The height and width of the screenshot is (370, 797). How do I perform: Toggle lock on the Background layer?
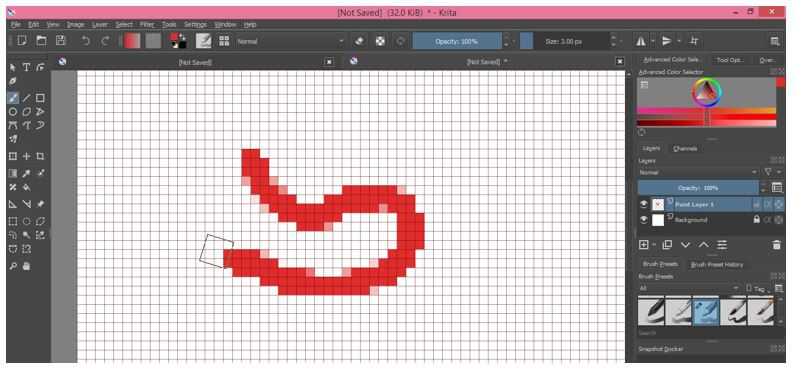click(x=756, y=220)
